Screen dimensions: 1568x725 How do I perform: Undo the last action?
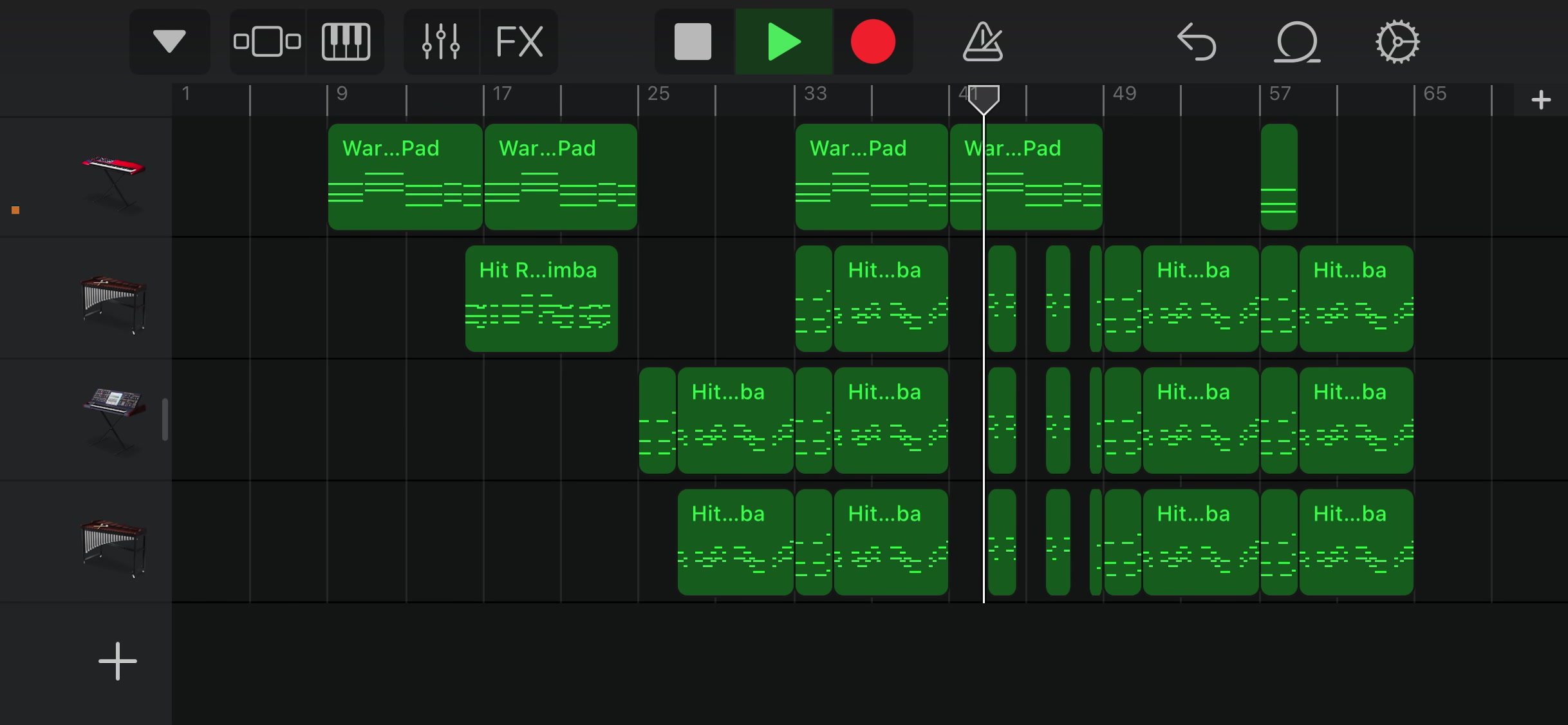pyautogui.click(x=1197, y=42)
